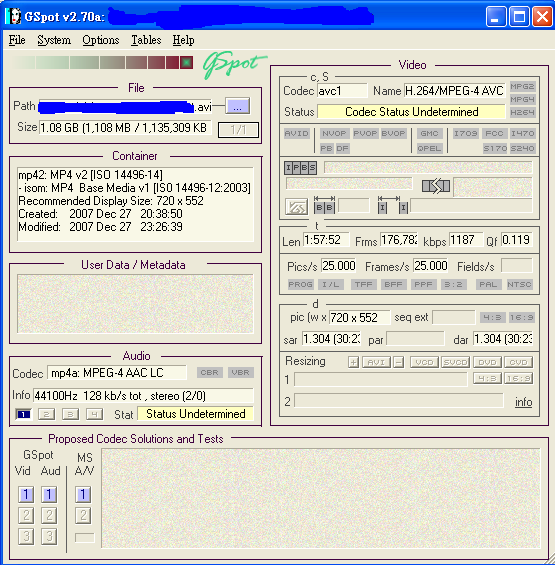
Task: Click the MPG2 indicator
Action: tap(522, 86)
